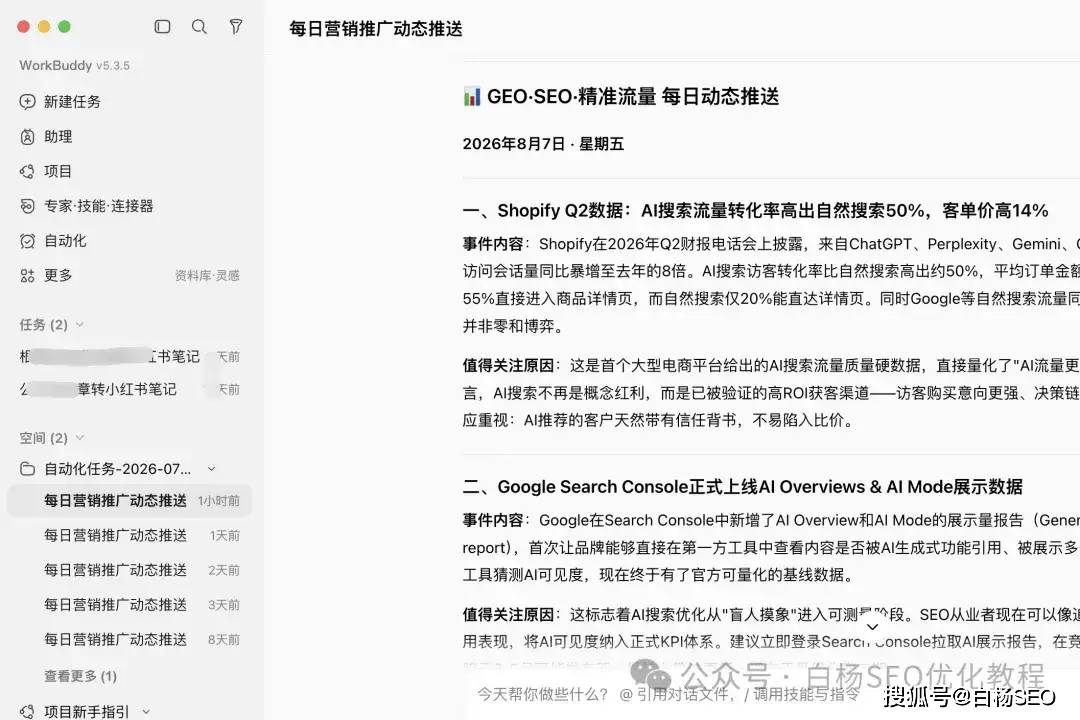Screen dimensions: 1080x720
Task: Click the scroll-to-bottom down arrow
Action: point(872,627)
